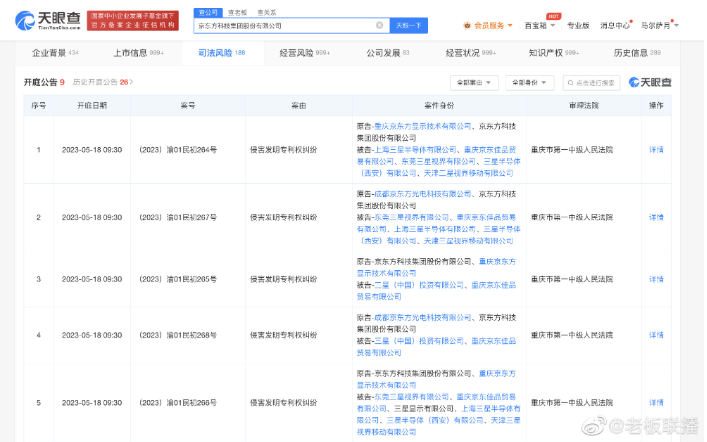Select case number (2023) 渝01民初266号
The width and height of the screenshot is (707, 442).
pos(178,403)
